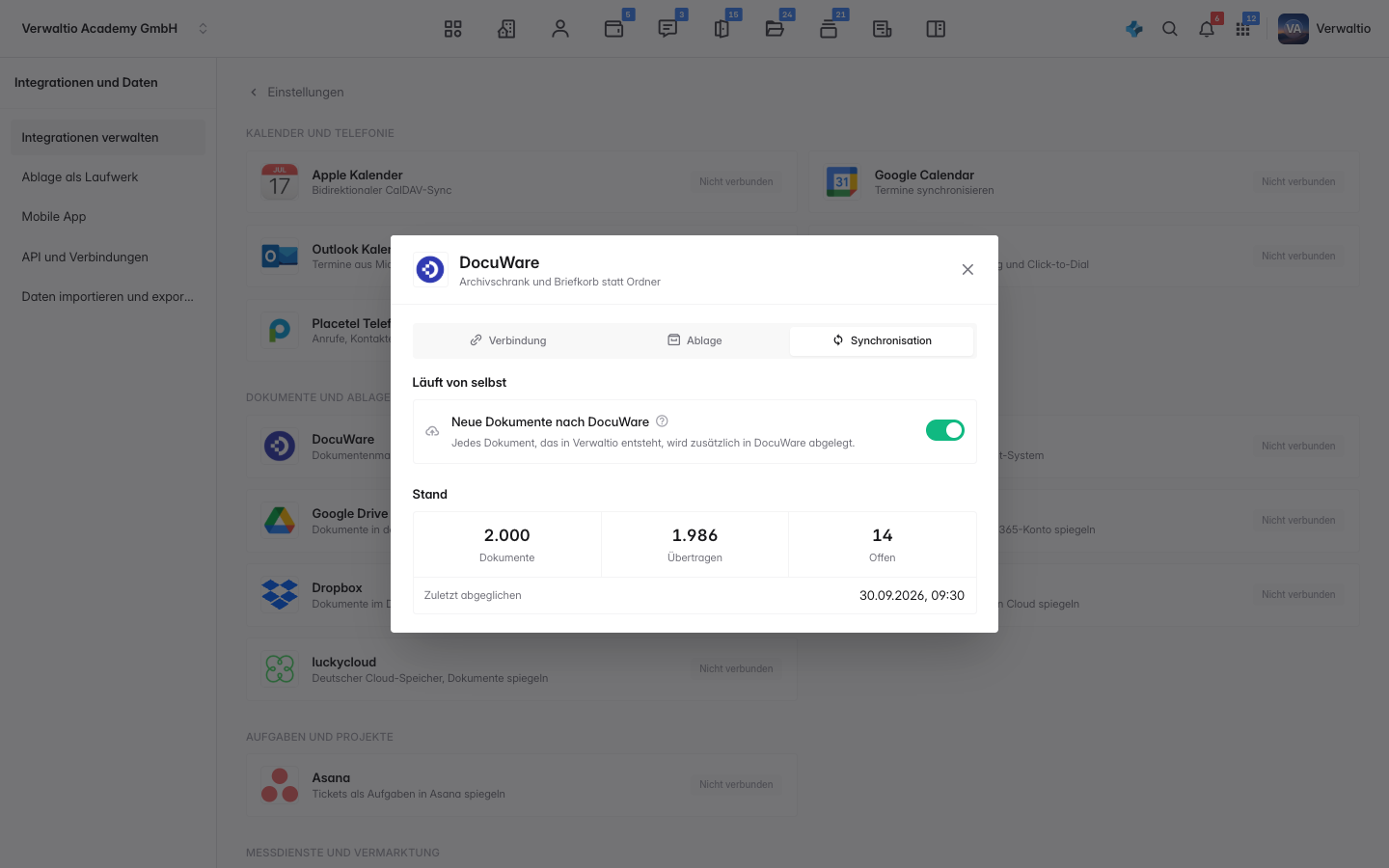
Task: Open Mobile App in the sidebar
Action: (x=108, y=217)
